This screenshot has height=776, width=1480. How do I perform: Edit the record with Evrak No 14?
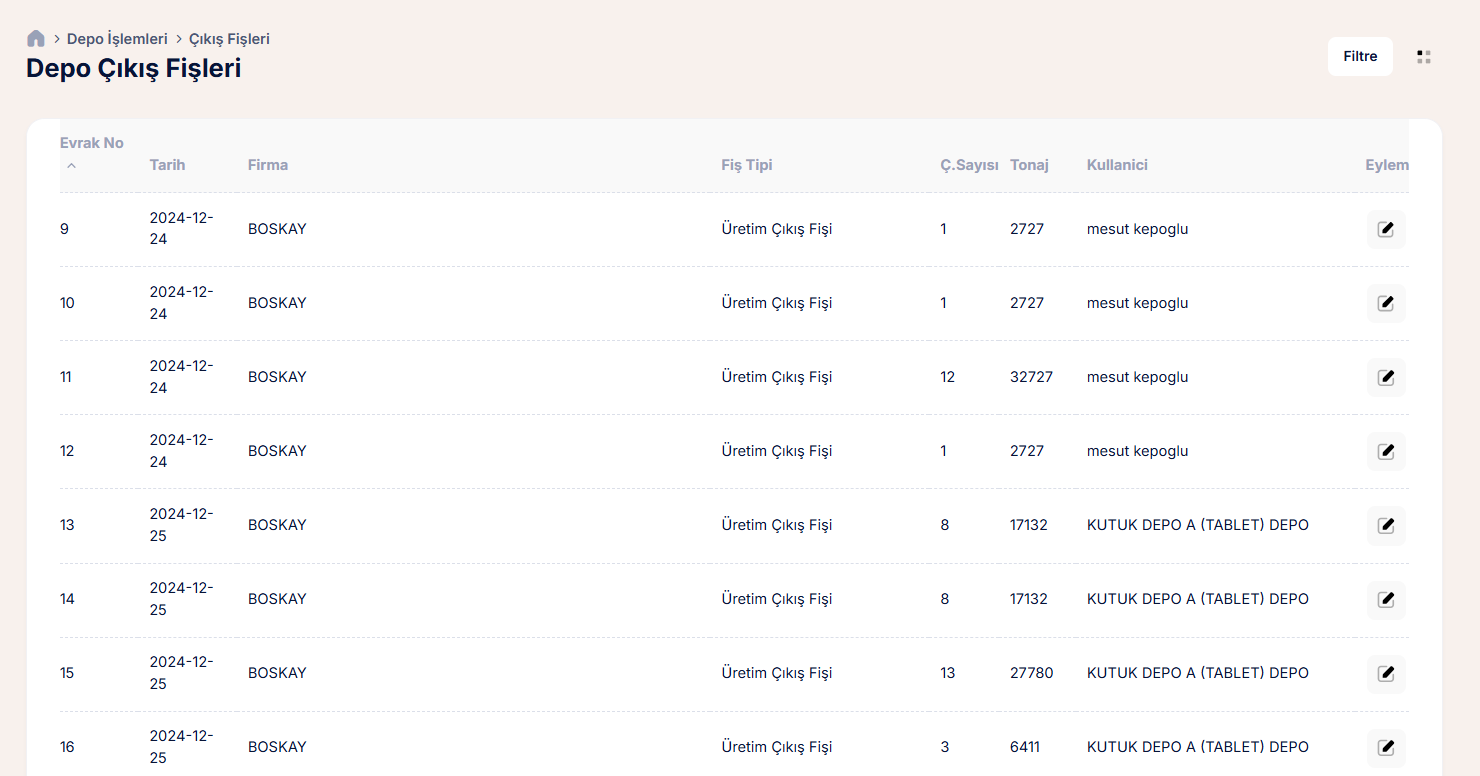click(x=1386, y=599)
